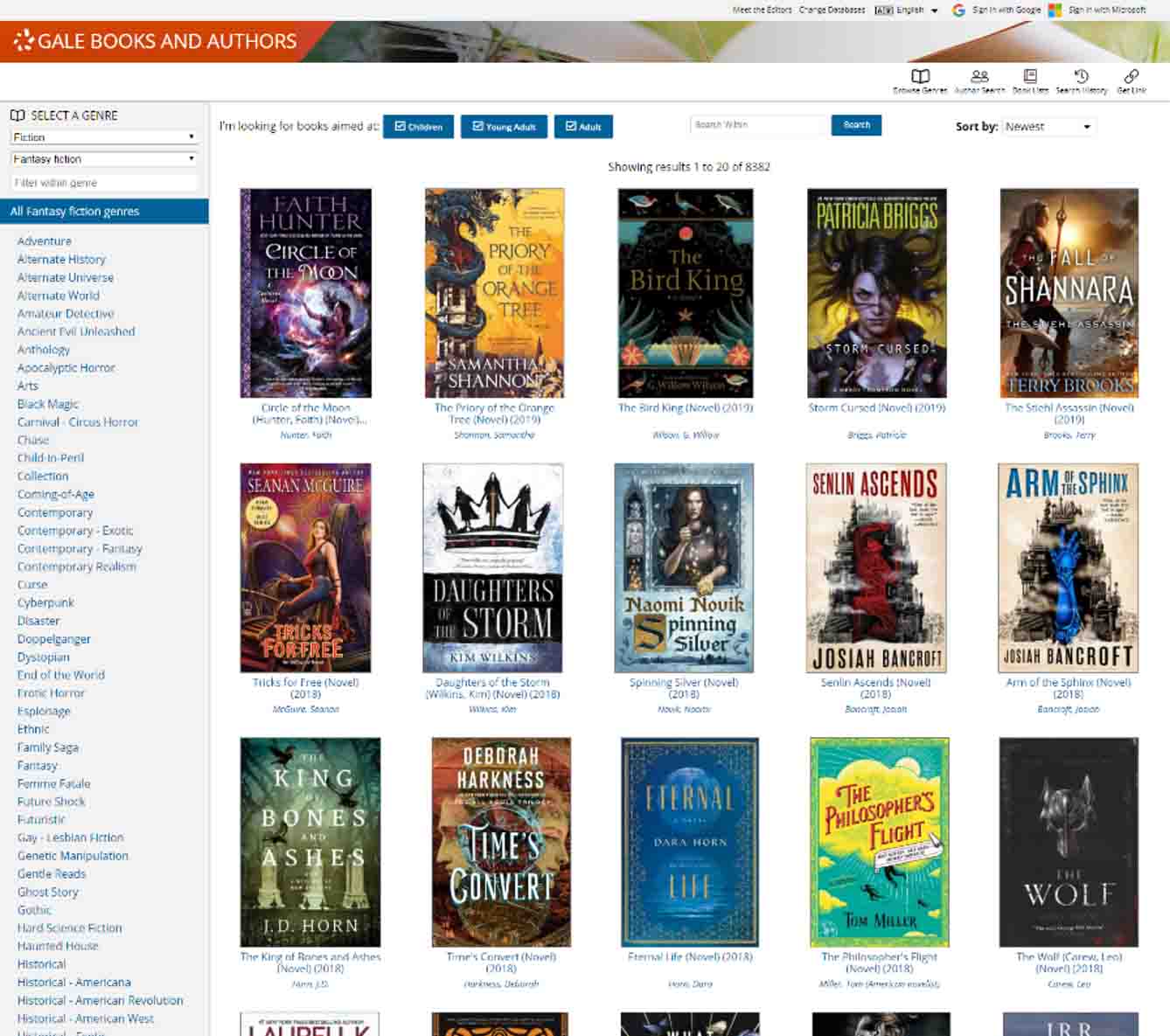Toggle the Young Adult audience checkbox
This screenshot has width=1170, height=1036.
point(504,127)
